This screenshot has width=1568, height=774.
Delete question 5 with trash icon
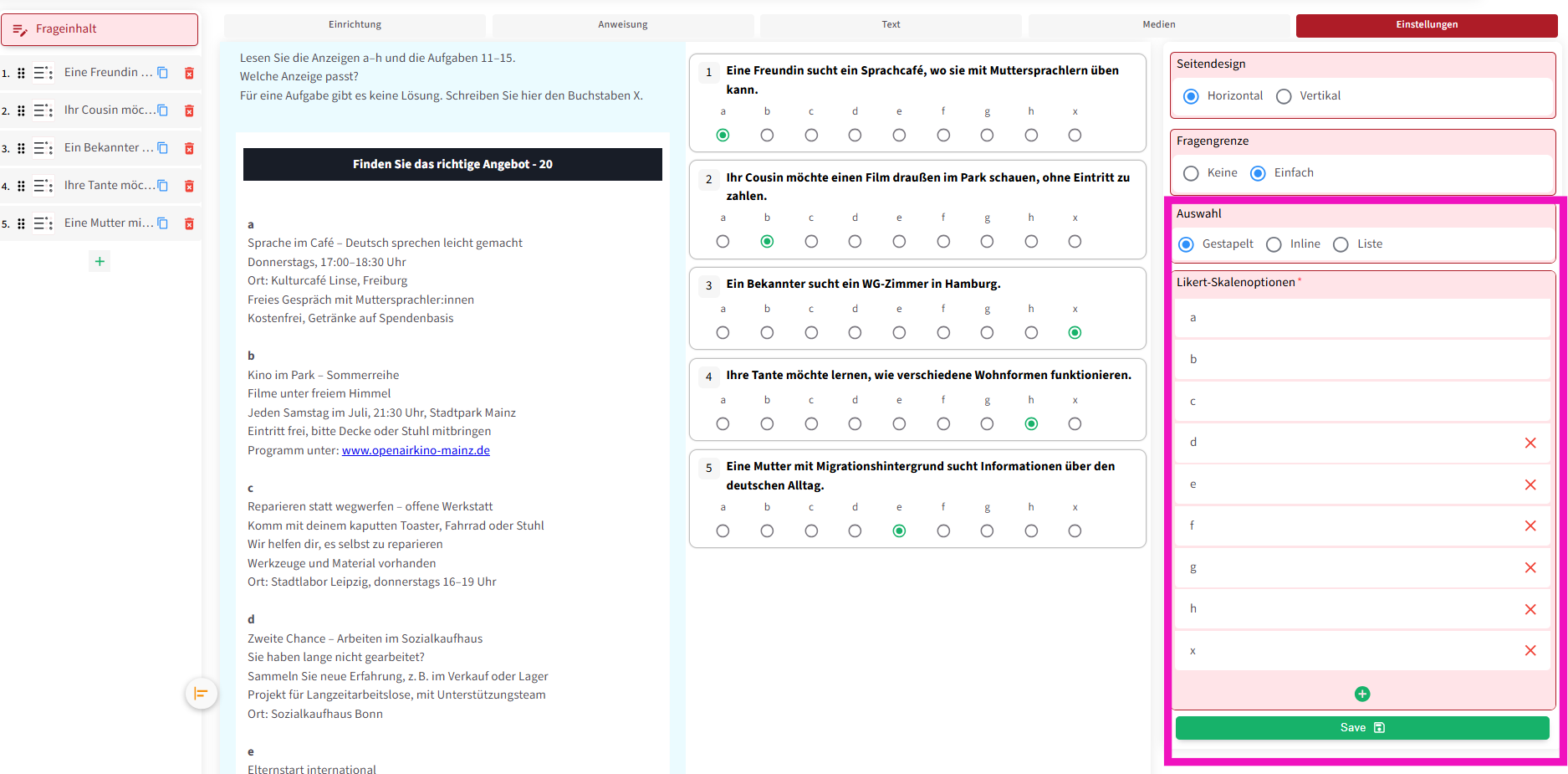point(189,223)
